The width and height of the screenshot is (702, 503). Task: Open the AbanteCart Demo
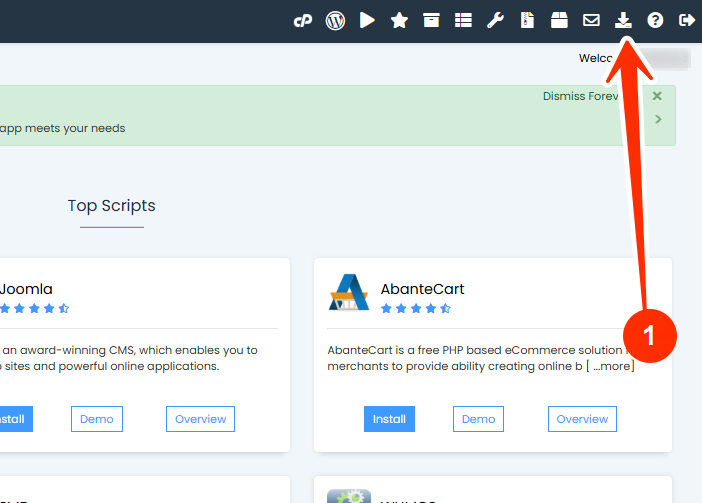tap(478, 419)
